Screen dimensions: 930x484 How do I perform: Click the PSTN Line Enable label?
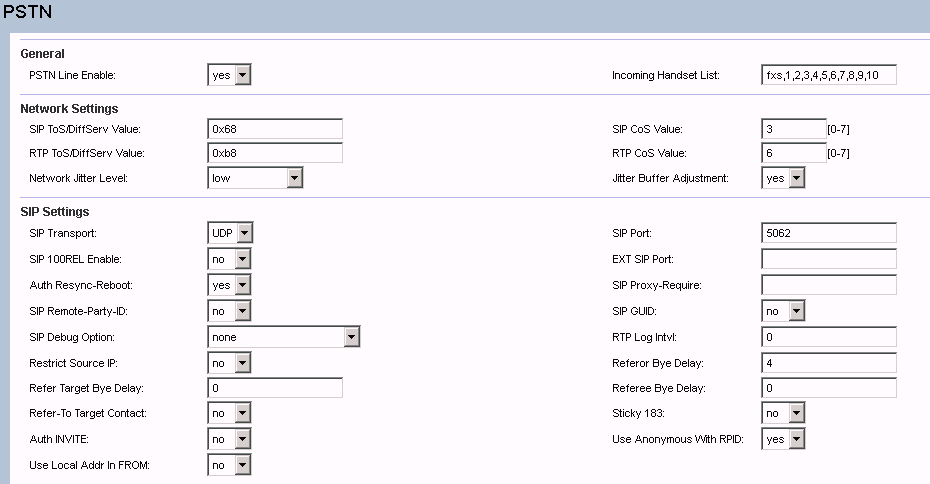point(72,75)
